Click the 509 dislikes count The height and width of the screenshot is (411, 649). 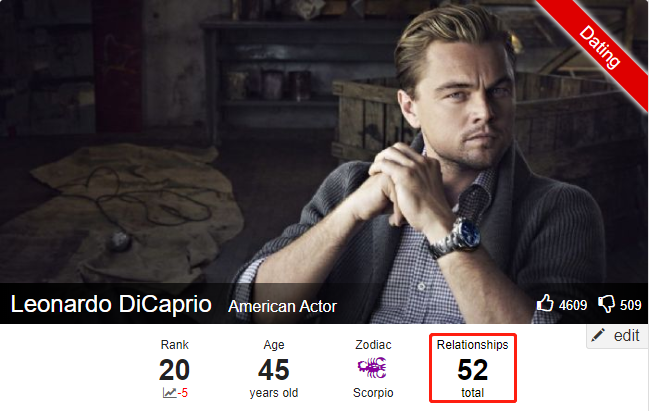click(630, 305)
